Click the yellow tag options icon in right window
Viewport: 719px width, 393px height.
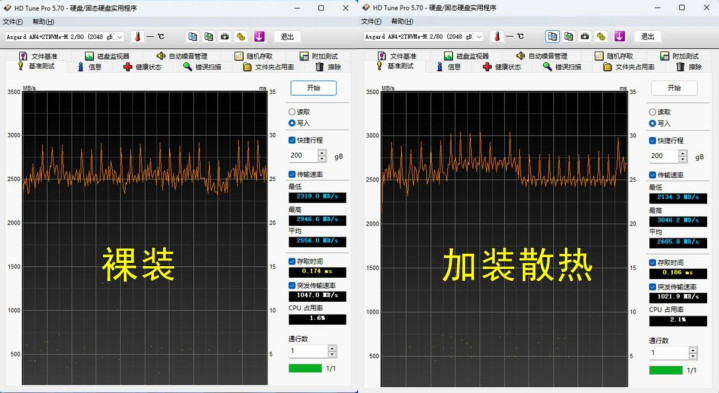(601, 36)
